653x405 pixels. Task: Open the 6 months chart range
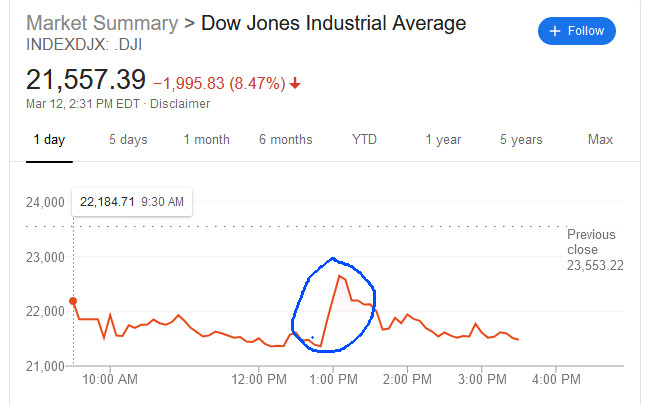tap(286, 140)
